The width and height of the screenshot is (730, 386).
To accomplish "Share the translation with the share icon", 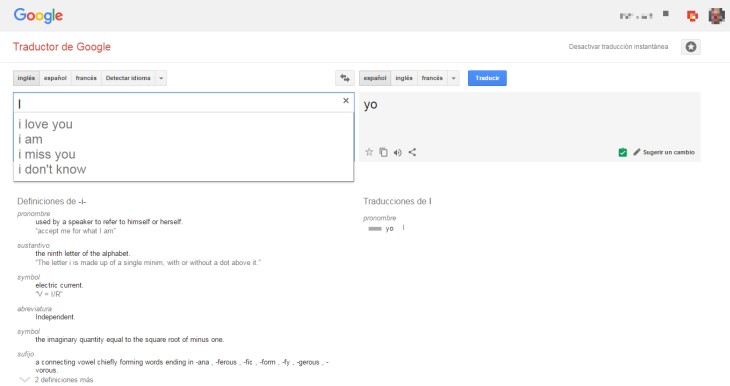I will click(412, 152).
